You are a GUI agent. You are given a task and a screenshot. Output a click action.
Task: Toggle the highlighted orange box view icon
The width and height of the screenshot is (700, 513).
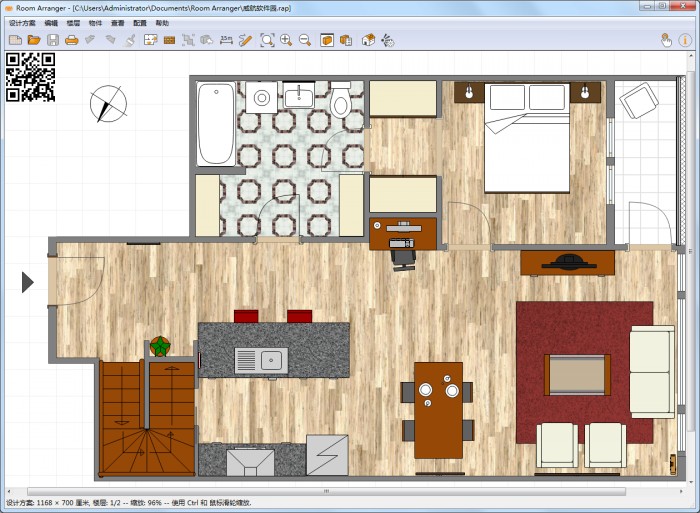coord(327,41)
